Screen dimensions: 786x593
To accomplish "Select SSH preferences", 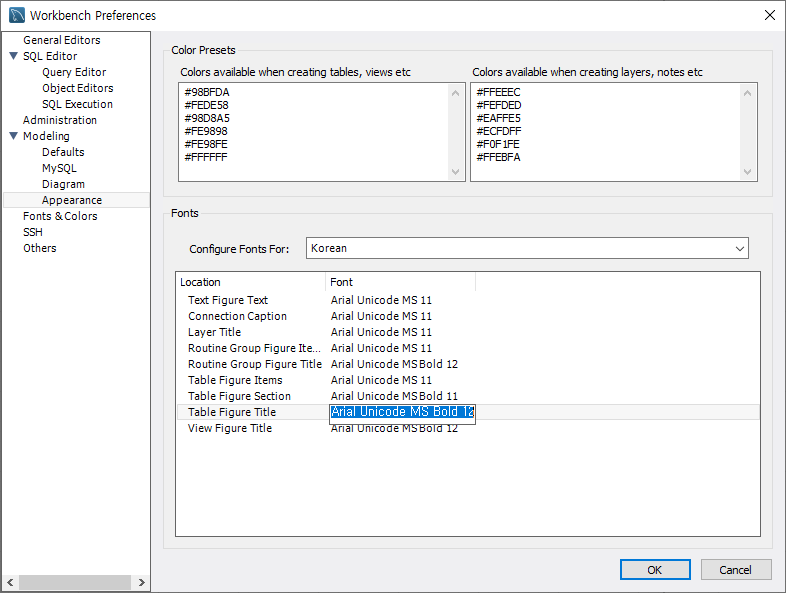I will click(33, 233).
